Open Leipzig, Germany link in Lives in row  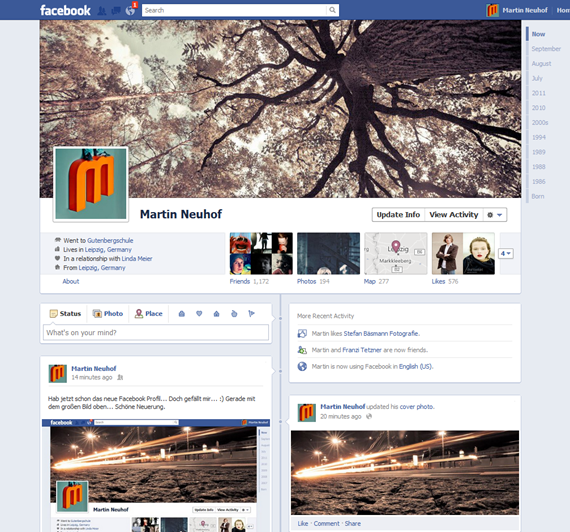(x=108, y=249)
